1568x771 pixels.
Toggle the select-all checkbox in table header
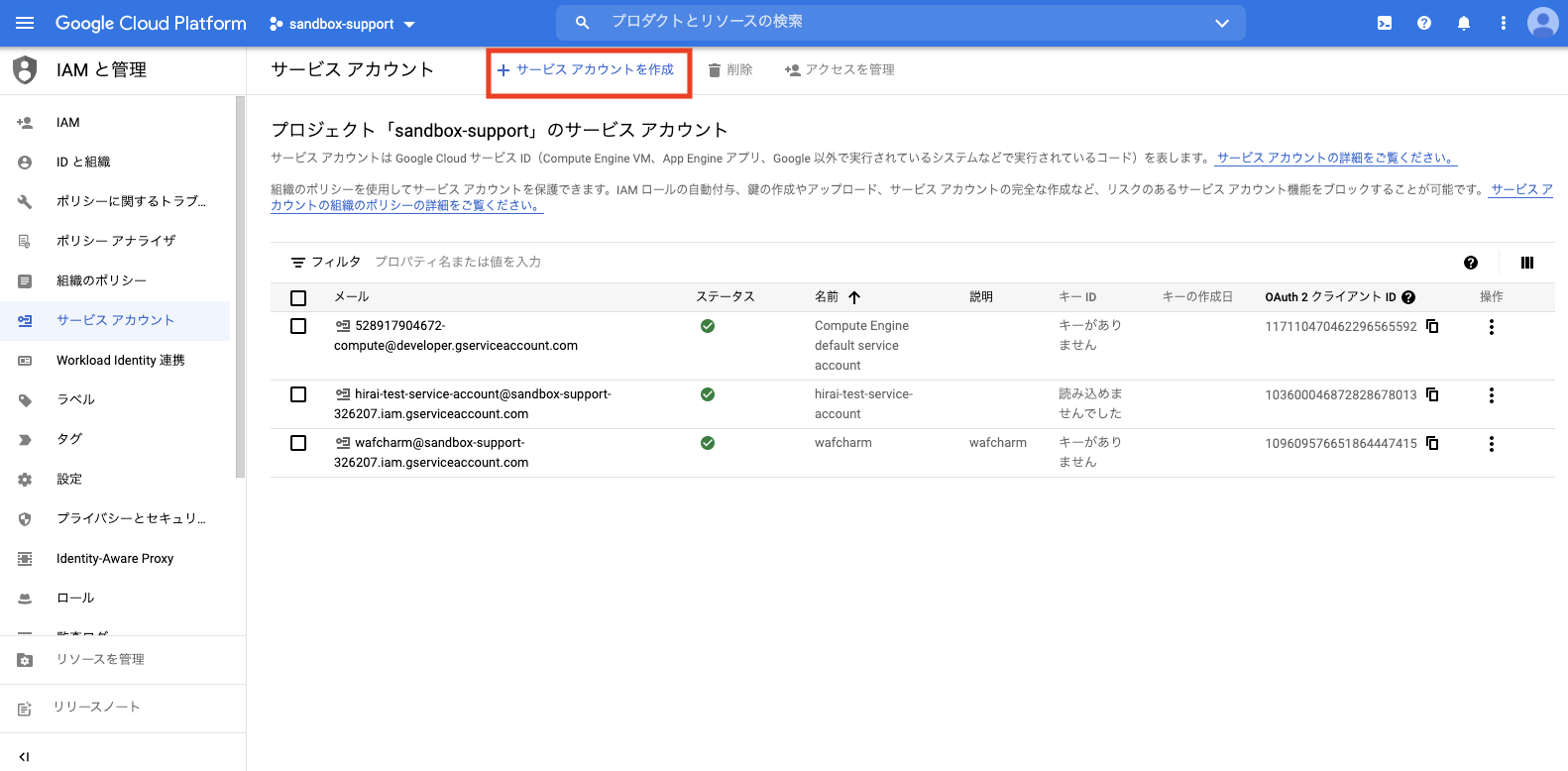pos(298,297)
